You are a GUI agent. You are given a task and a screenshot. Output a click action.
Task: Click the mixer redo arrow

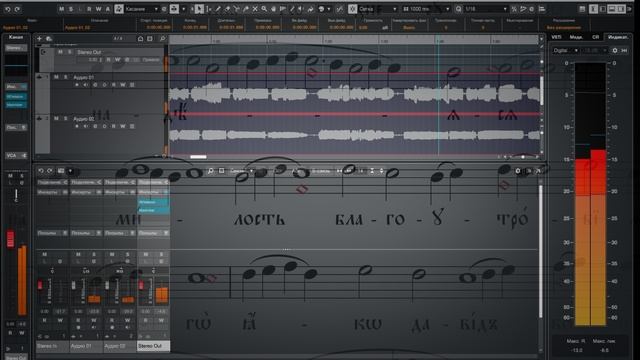click(x=50, y=171)
